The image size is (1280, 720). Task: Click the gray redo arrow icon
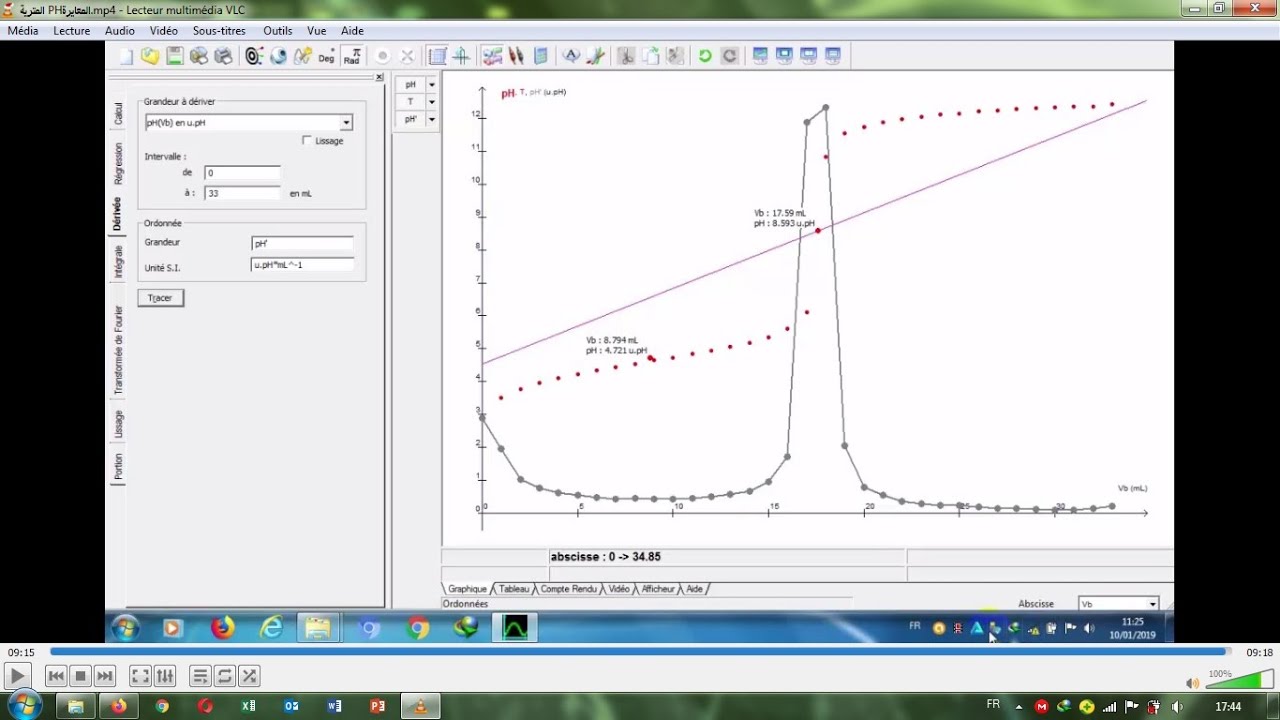tap(729, 57)
